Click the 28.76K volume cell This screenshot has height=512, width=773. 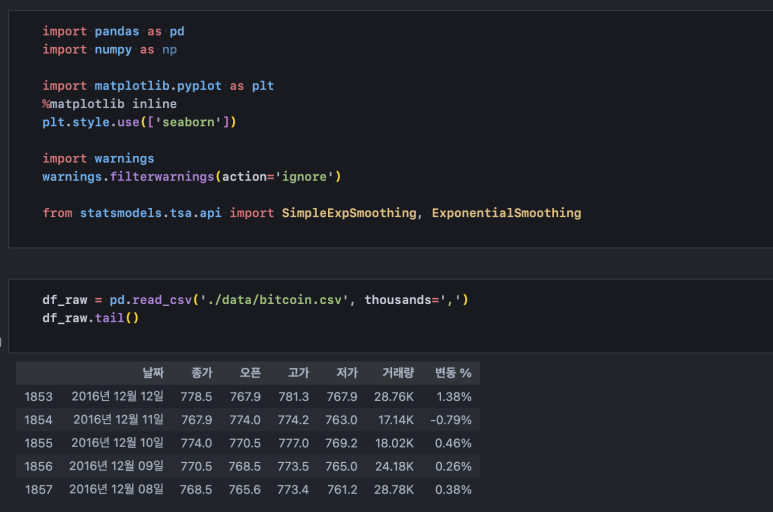(394, 397)
